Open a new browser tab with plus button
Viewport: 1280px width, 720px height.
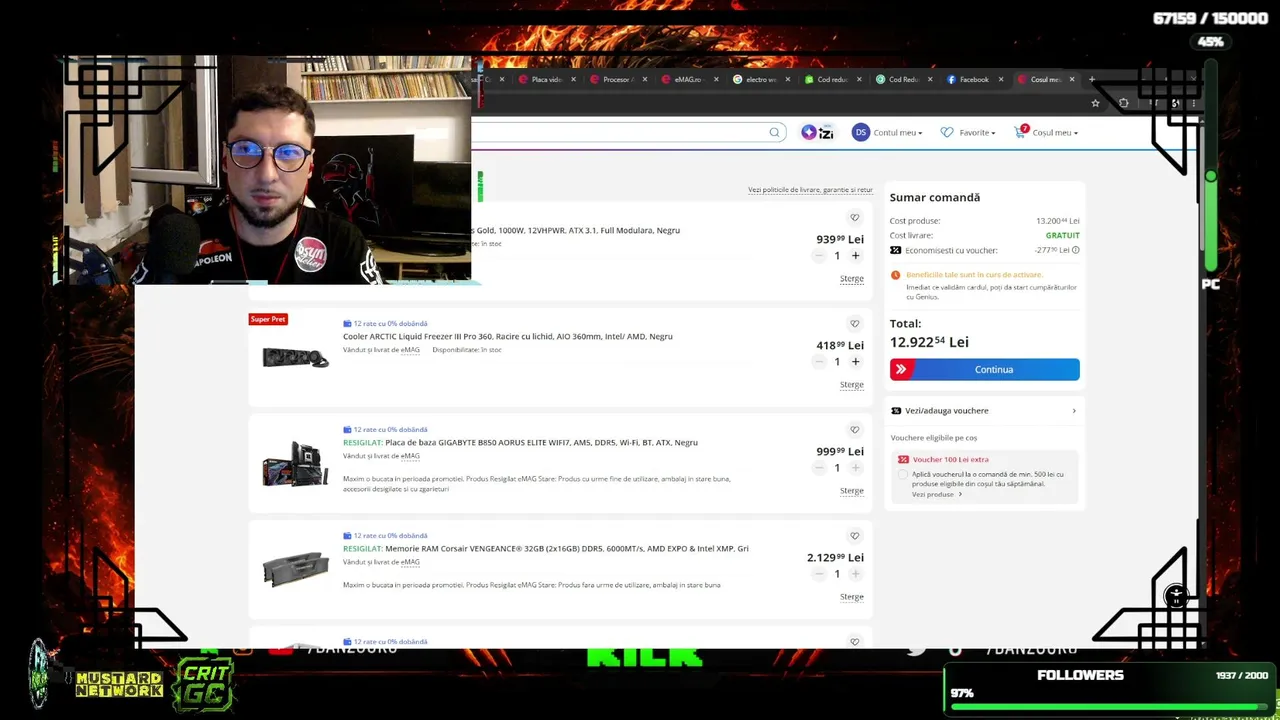1092,79
